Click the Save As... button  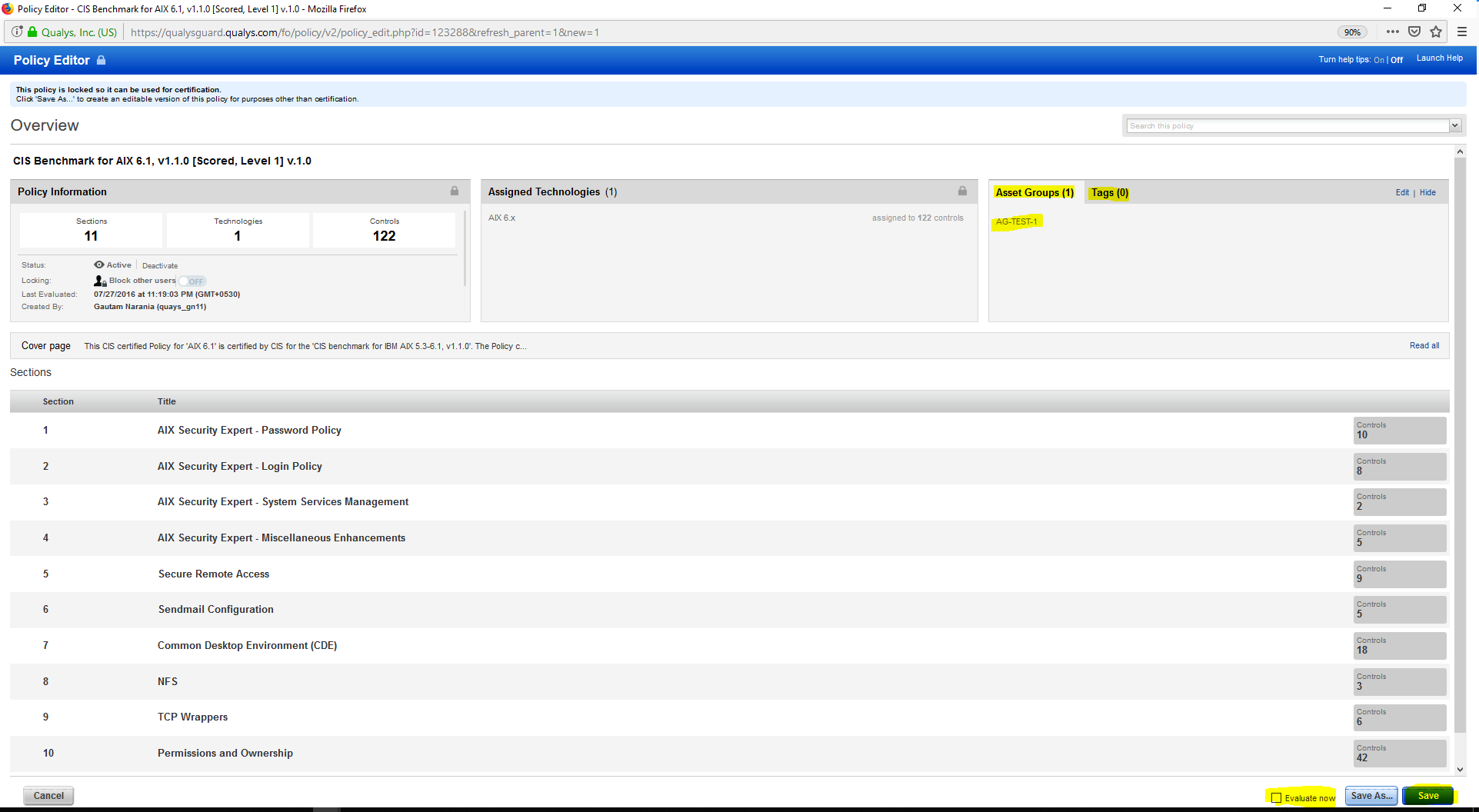click(1371, 795)
